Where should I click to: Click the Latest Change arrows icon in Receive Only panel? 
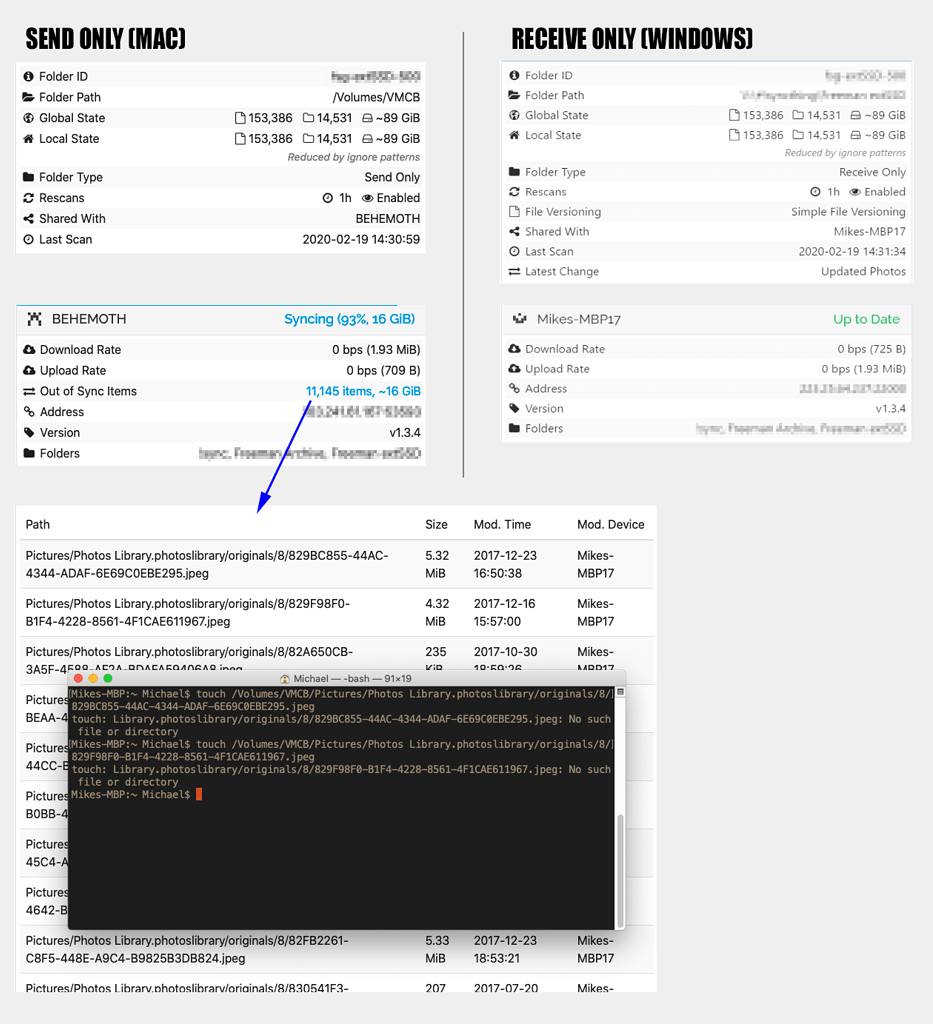point(514,272)
